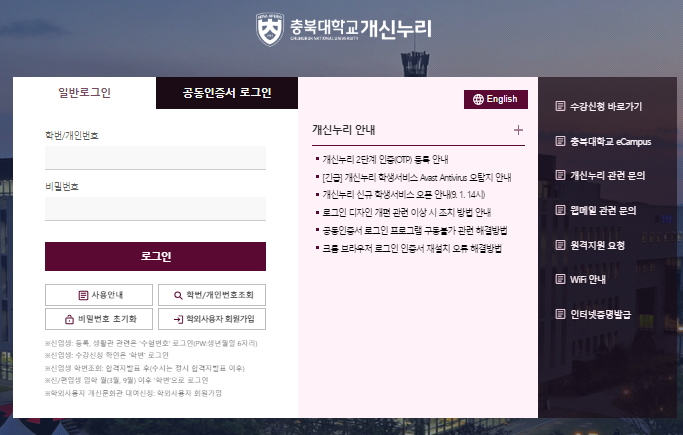Click the document icon beside 웹메일 관련 문의

click(x=560, y=210)
